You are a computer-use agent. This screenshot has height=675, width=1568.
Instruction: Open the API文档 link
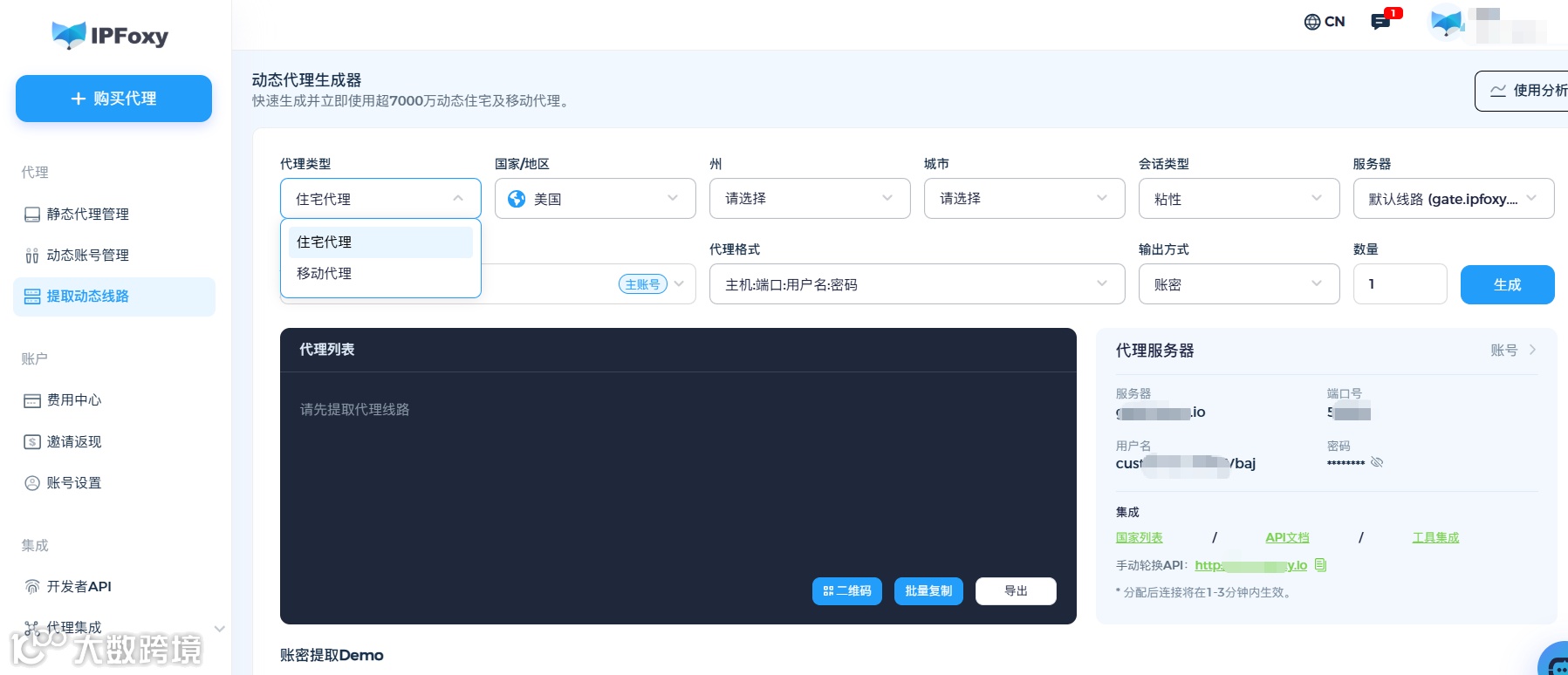1287,538
